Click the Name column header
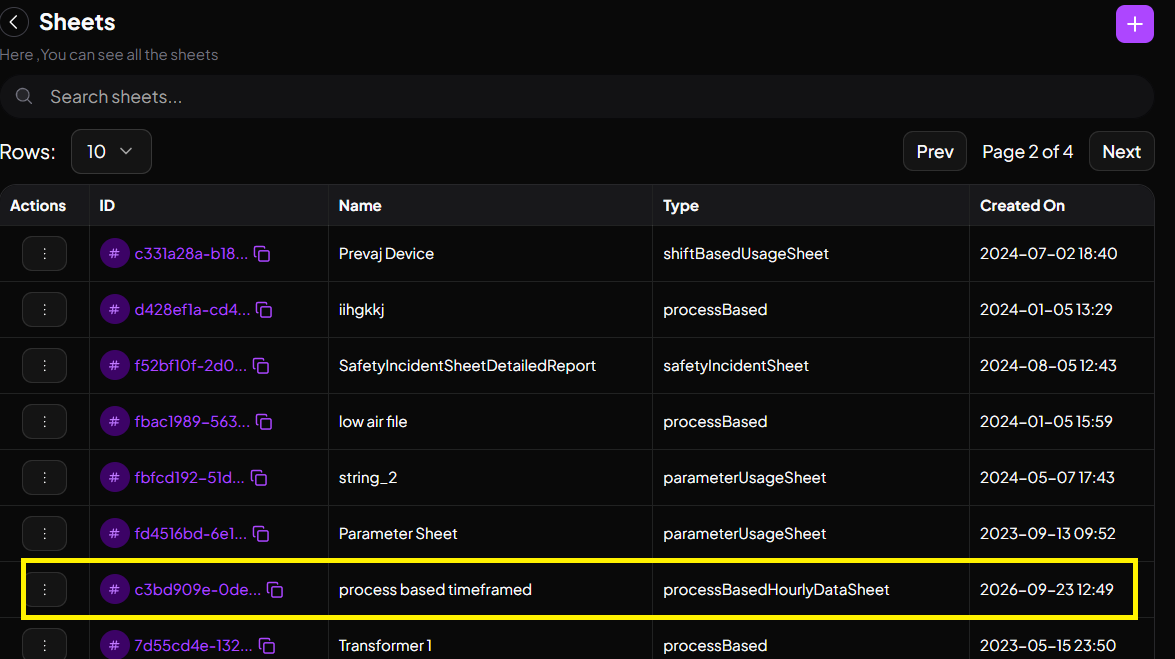This screenshot has height=659, width=1175. coord(360,205)
